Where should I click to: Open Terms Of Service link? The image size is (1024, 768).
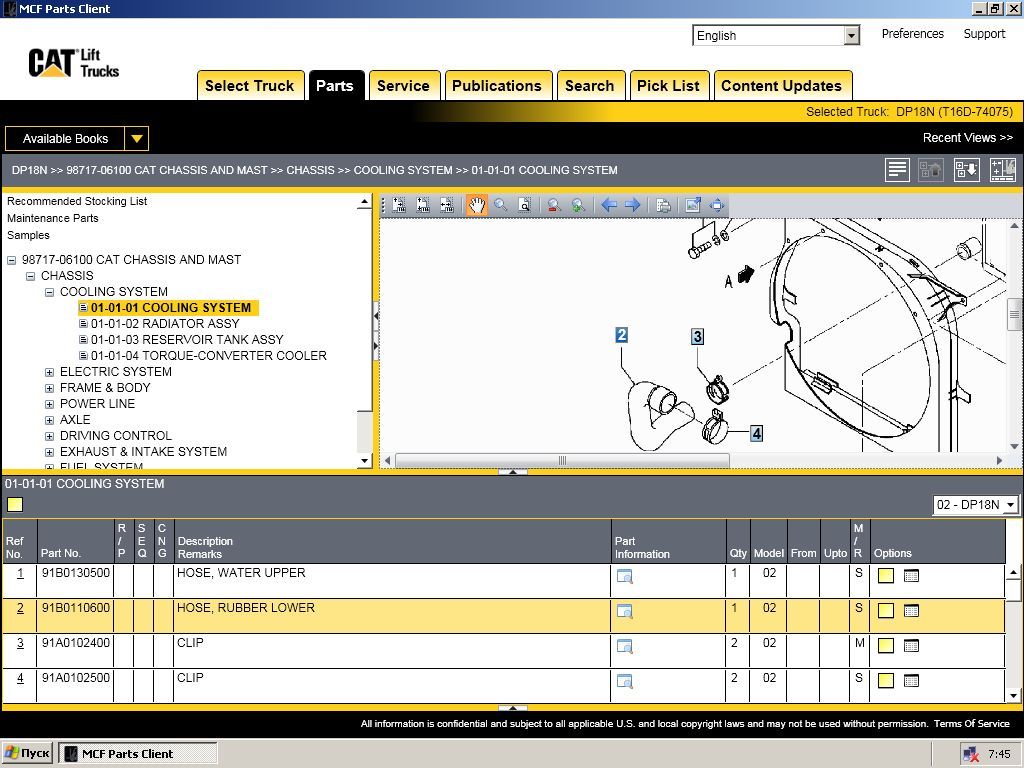972,724
